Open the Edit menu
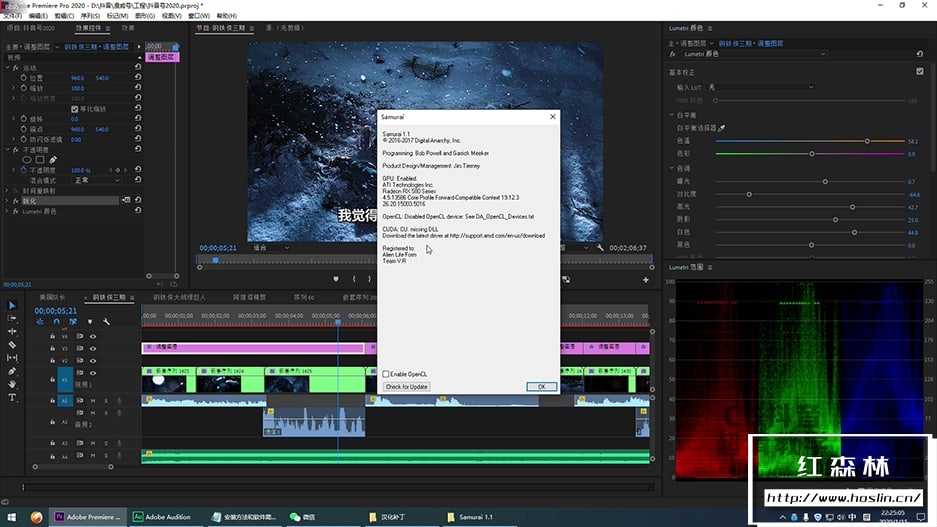The width and height of the screenshot is (937, 527). (x=38, y=16)
